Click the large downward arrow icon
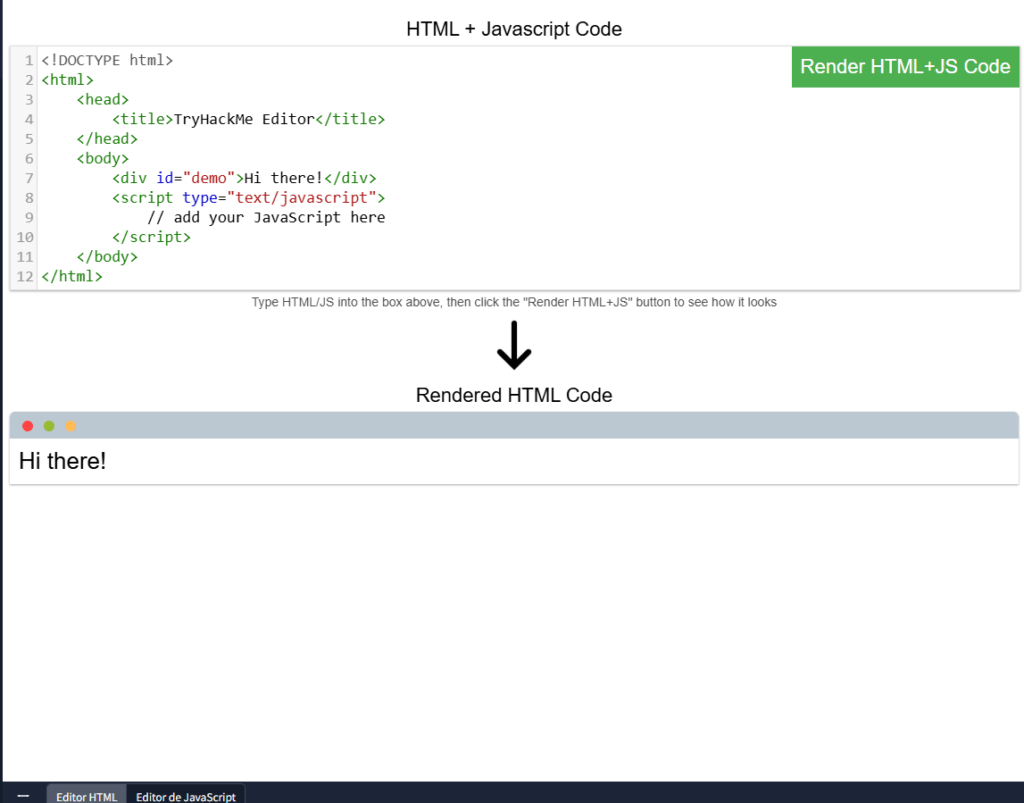 (514, 346)
